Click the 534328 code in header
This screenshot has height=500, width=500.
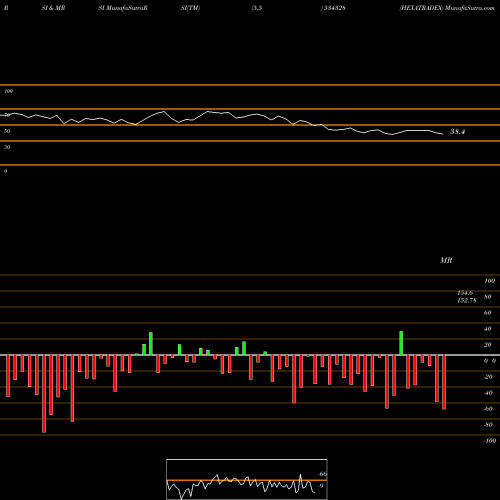(334, 8)
